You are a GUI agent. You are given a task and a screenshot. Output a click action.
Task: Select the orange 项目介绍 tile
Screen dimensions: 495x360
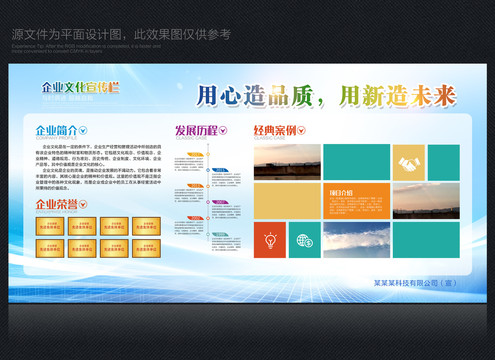(357, 201)
